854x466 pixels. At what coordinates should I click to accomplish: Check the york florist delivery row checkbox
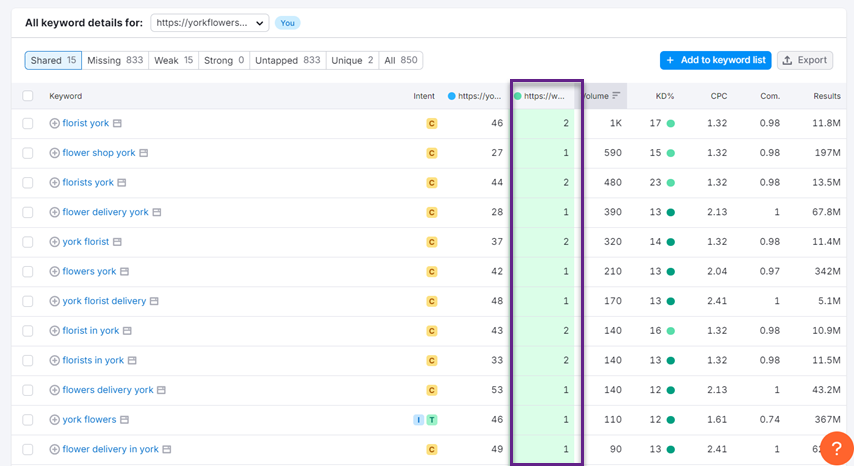click(x=28, y=301)
